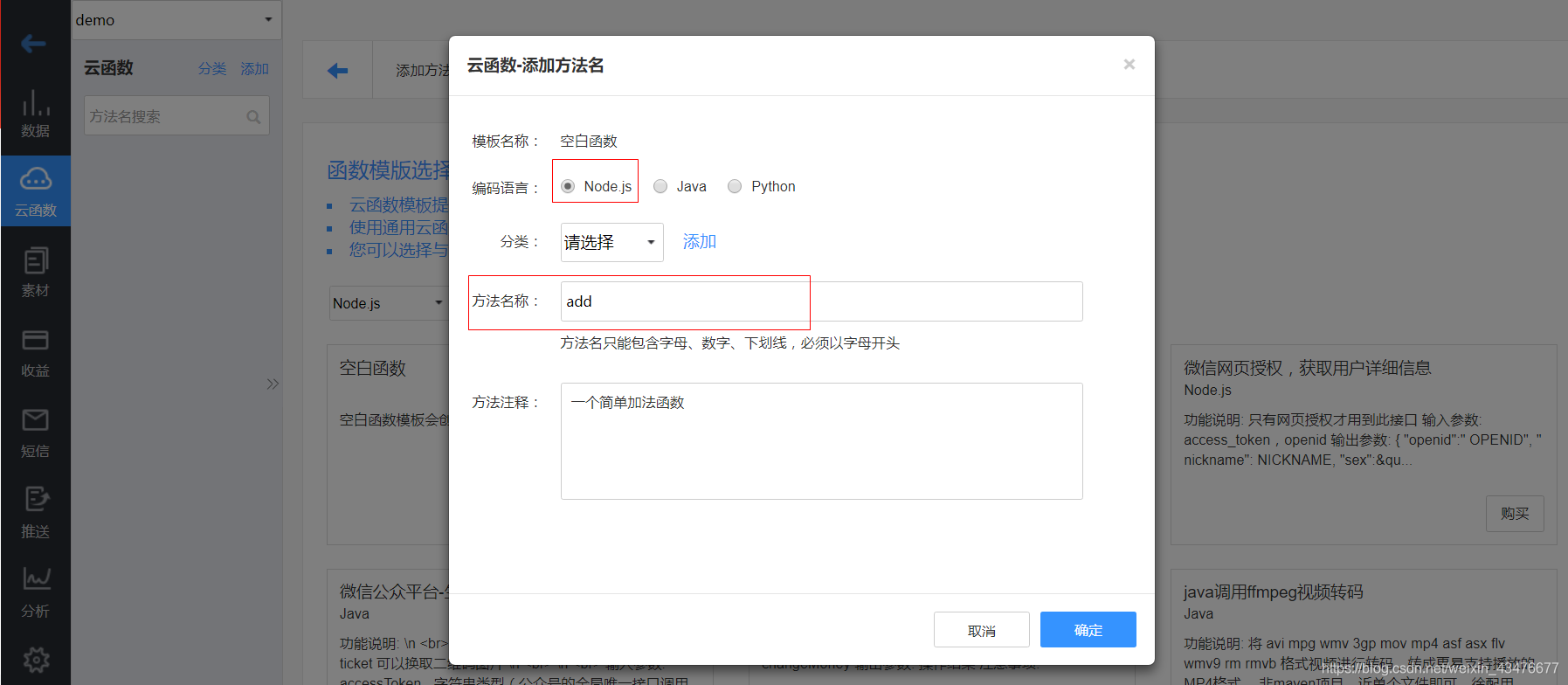
Task: Click 添加 link in 云函数 panel header
Action: coord(255,68)
